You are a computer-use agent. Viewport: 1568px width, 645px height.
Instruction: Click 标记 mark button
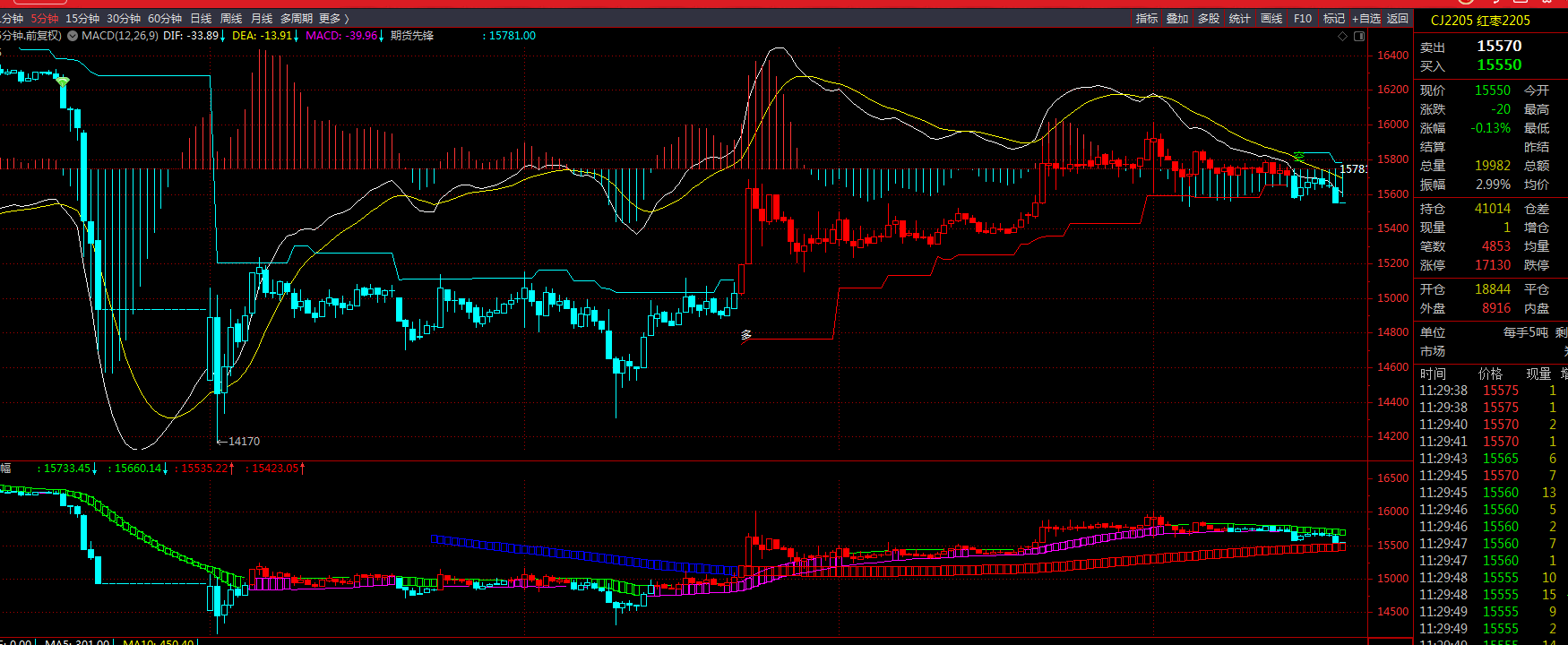pyautogui.click(x=1334, y=18)
